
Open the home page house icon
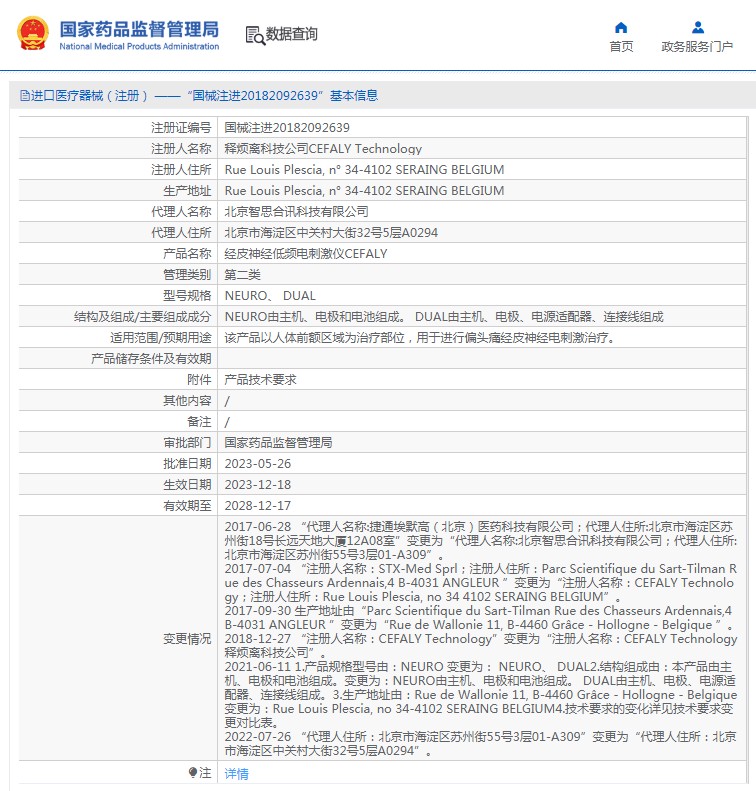point(621,27)
